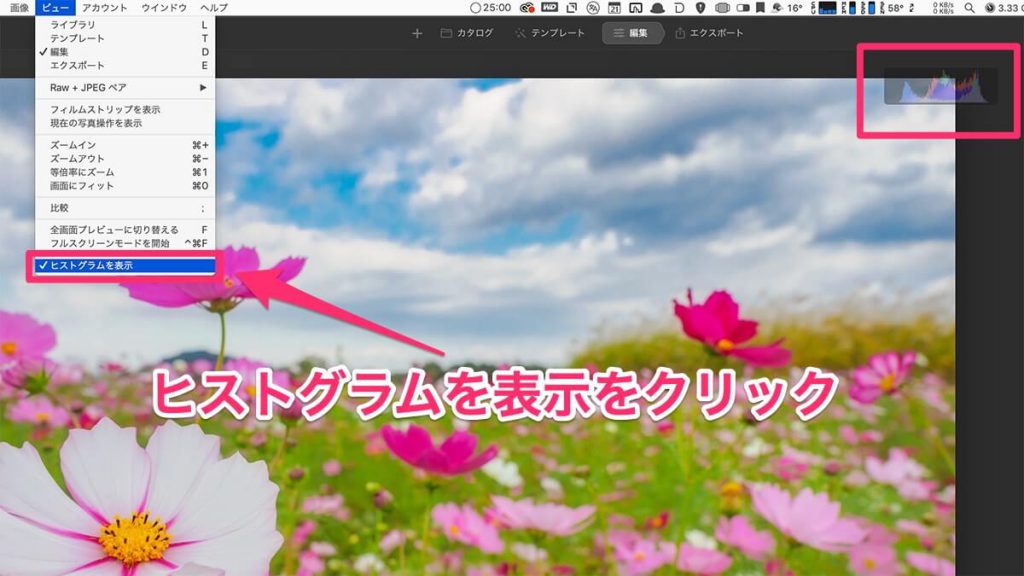Select 等倍率にズーム menu item
Viewport: 1024px width, 576px height.
125,172
